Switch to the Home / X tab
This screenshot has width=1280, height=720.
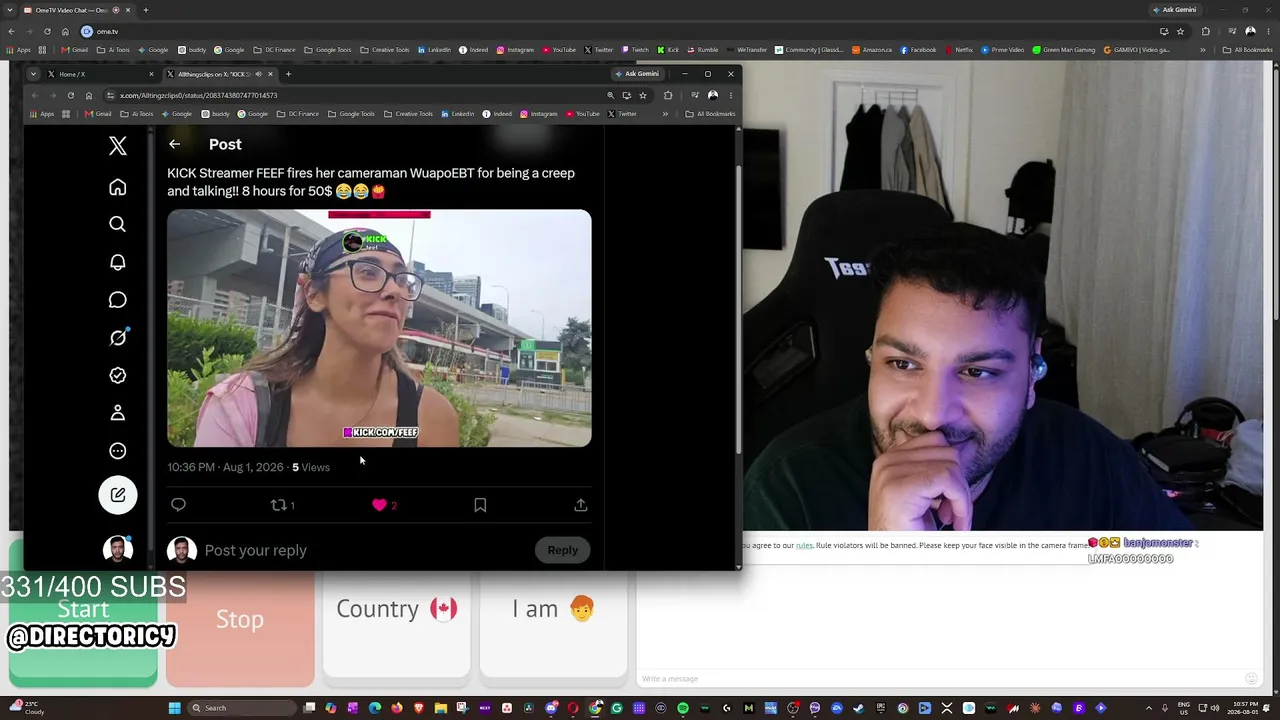tap(98, 74)
